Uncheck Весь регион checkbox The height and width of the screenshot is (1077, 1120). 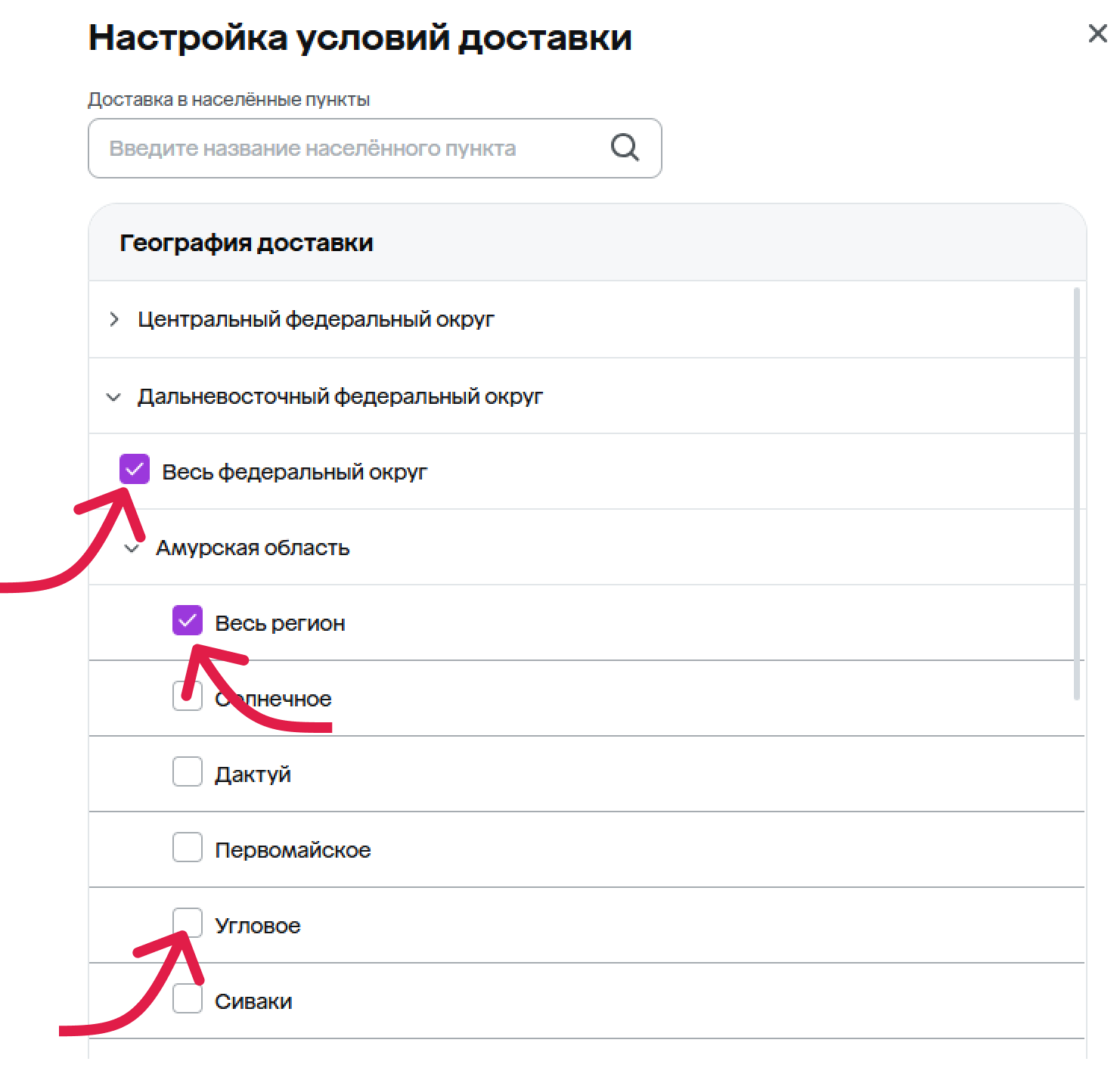tap(188, 620)
